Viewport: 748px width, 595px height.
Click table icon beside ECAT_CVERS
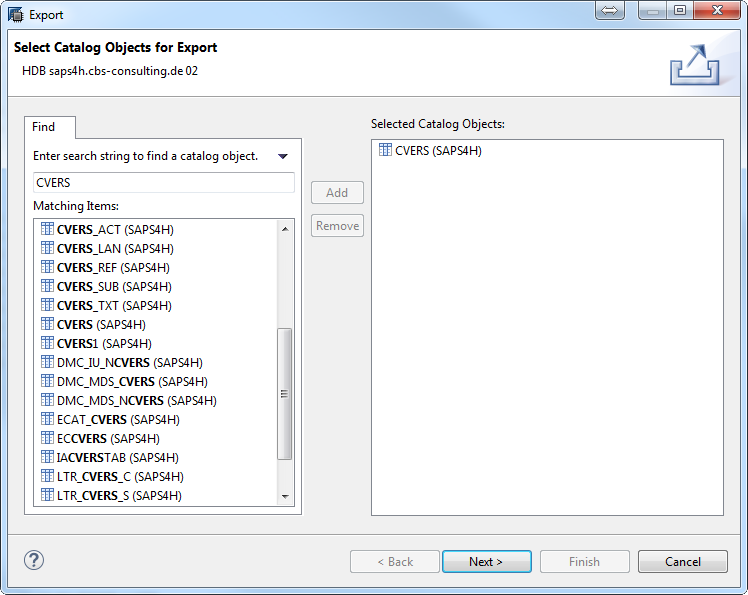(47, 419)
